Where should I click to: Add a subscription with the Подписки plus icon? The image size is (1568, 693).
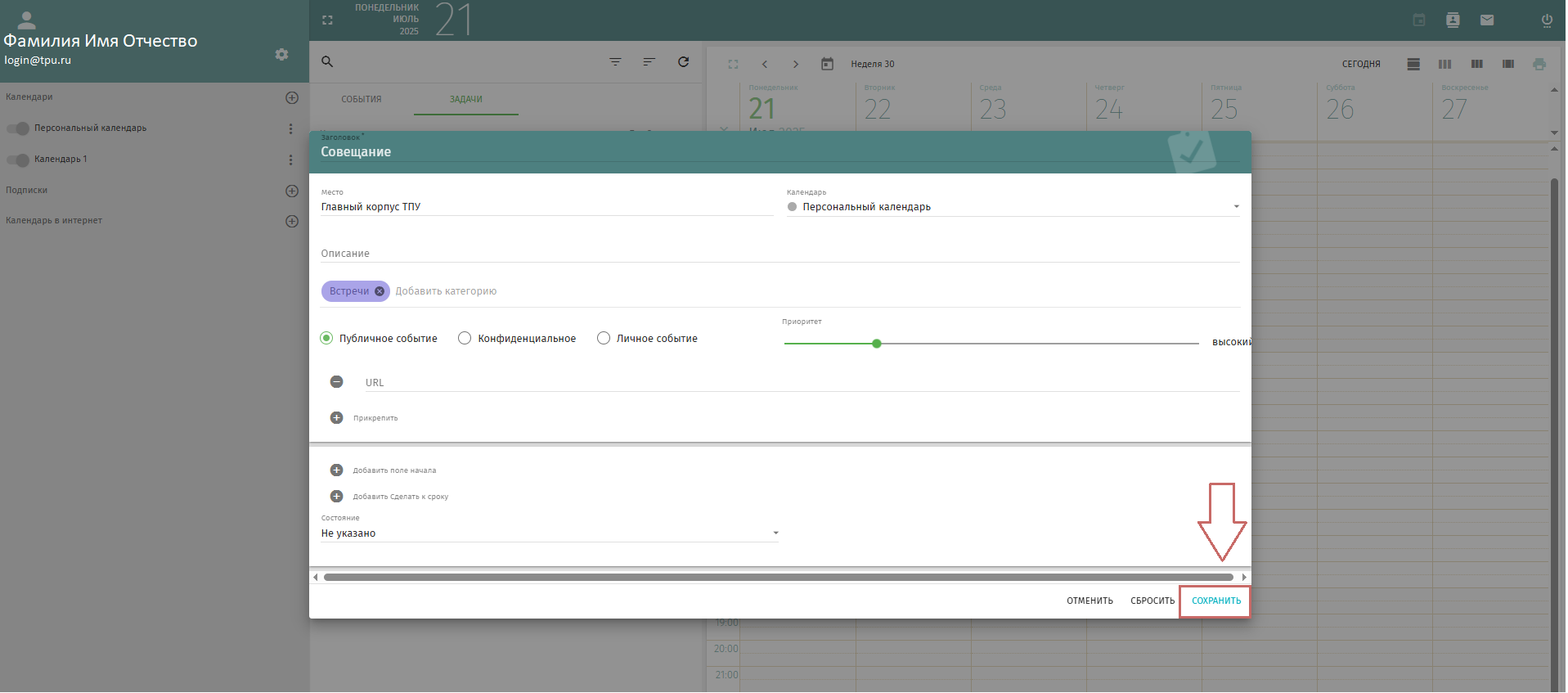(292, 191)
